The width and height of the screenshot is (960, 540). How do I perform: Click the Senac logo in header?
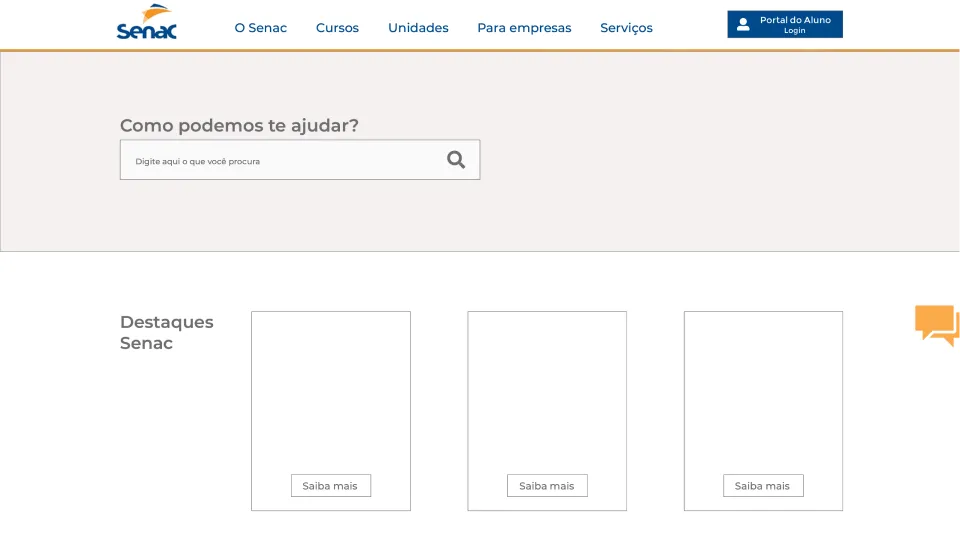146,23
